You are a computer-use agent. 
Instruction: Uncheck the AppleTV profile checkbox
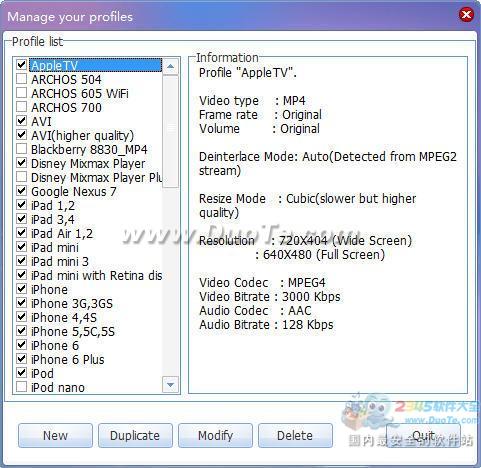[21, 64]
